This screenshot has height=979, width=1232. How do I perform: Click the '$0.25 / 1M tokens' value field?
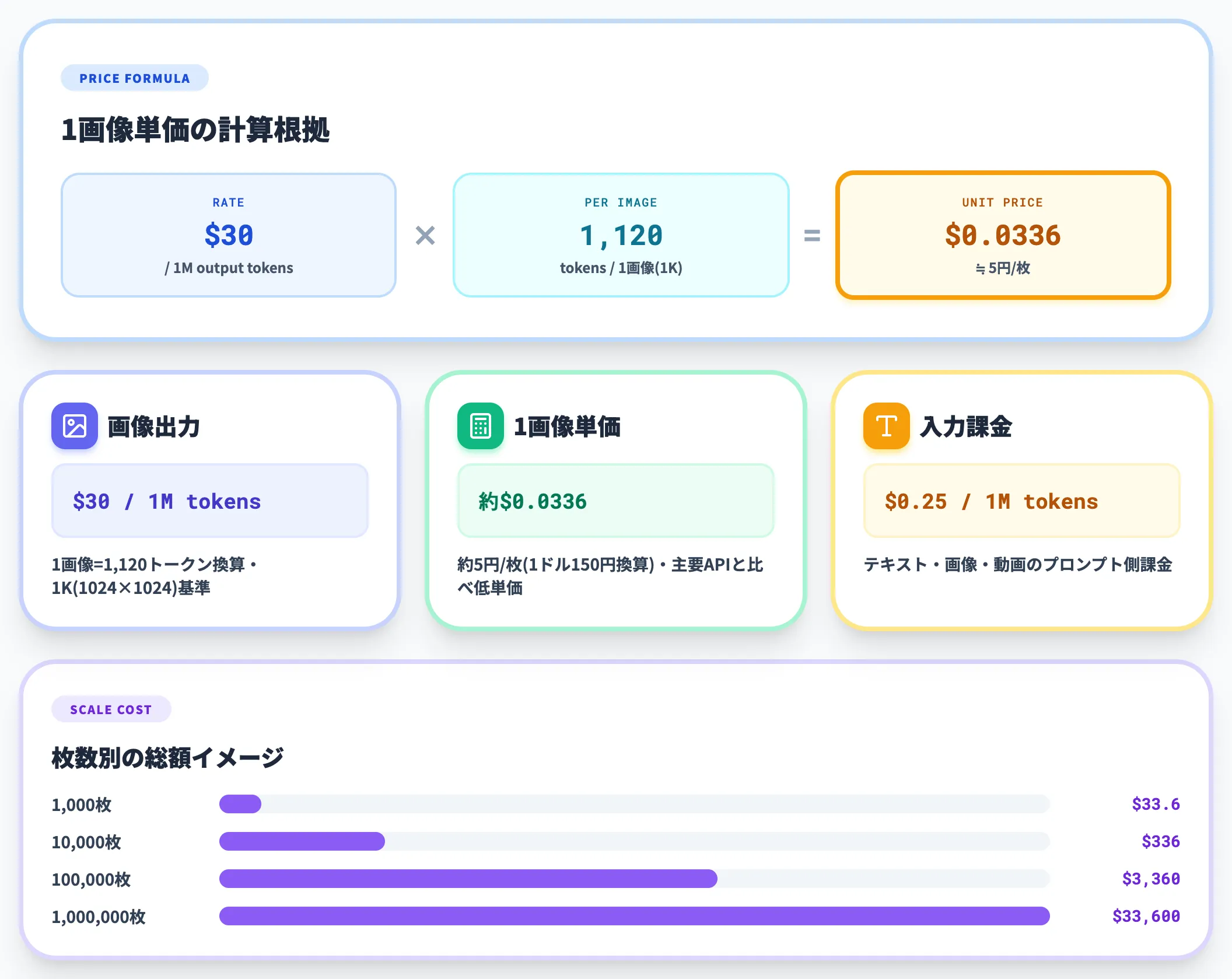click(x=1021, y=501)
